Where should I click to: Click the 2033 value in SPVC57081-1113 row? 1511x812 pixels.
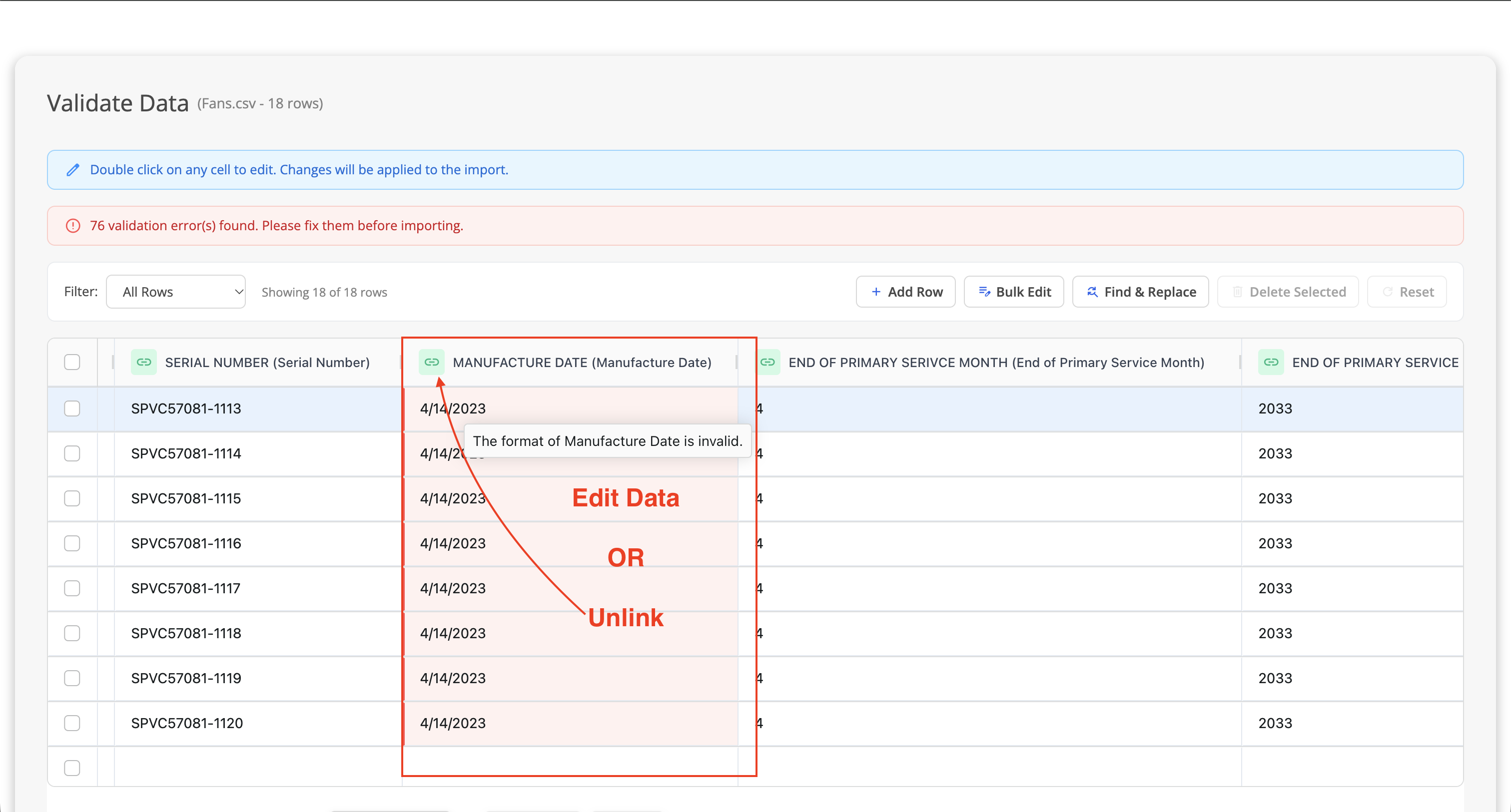(x=1275, y=408)
